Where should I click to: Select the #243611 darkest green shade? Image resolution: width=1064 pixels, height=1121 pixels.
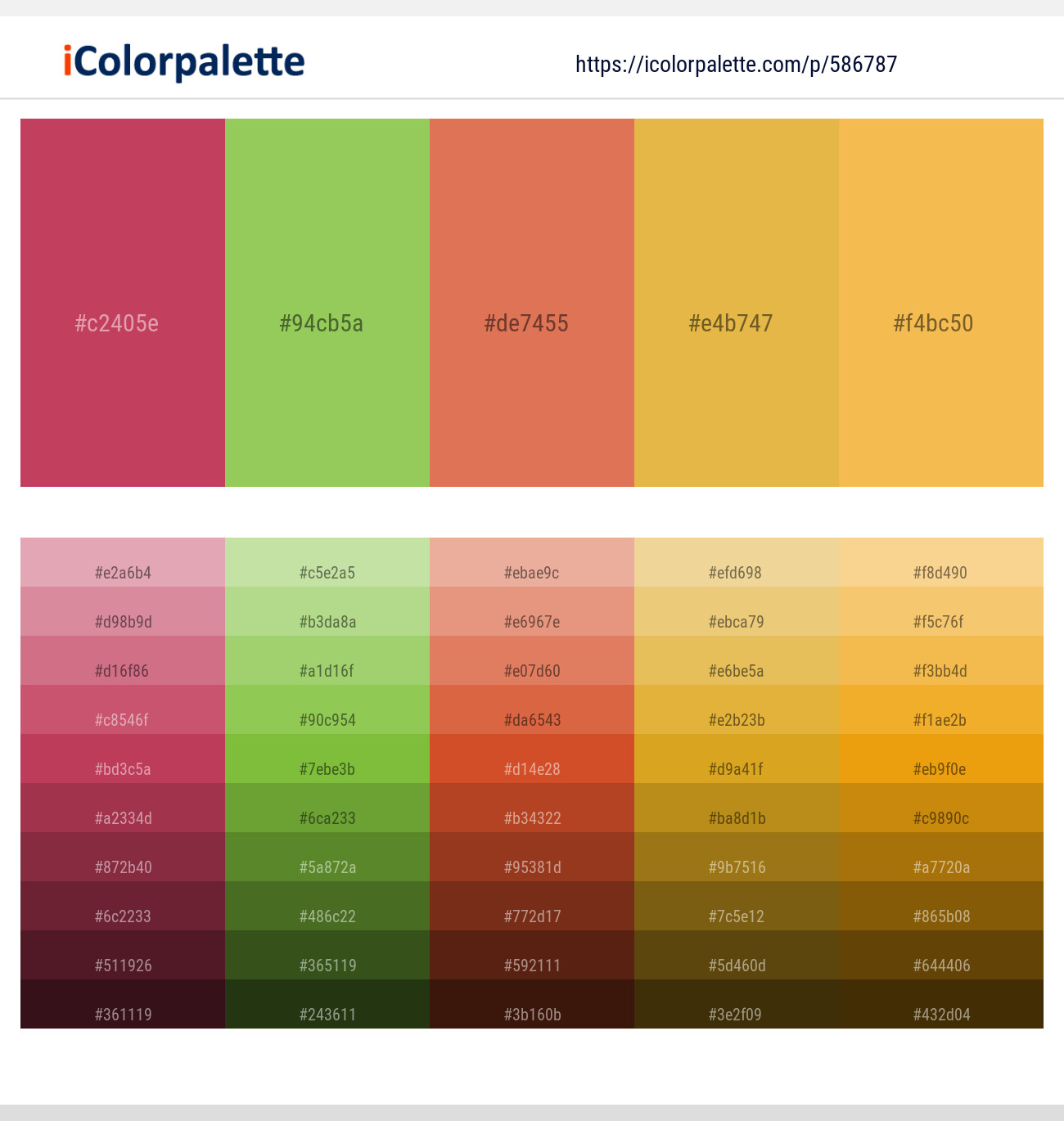[327, 1014]
